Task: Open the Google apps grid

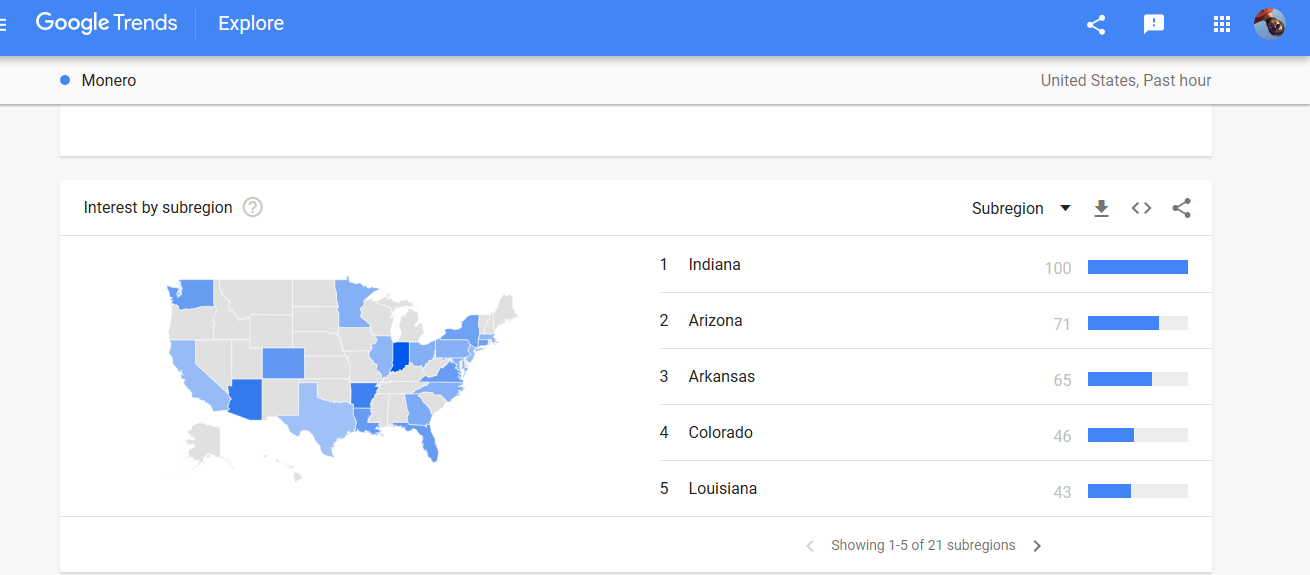Action: tap(1221, 25)
